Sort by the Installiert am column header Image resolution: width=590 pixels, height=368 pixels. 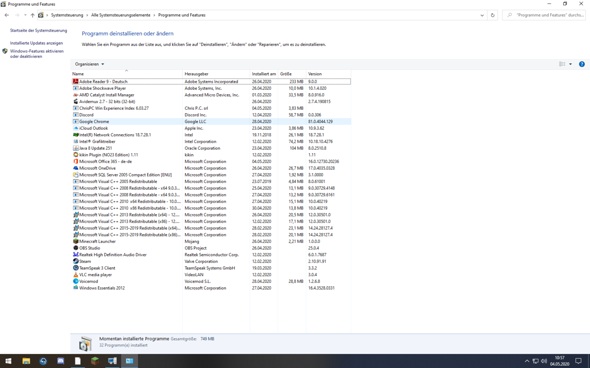tap(264, 74)
